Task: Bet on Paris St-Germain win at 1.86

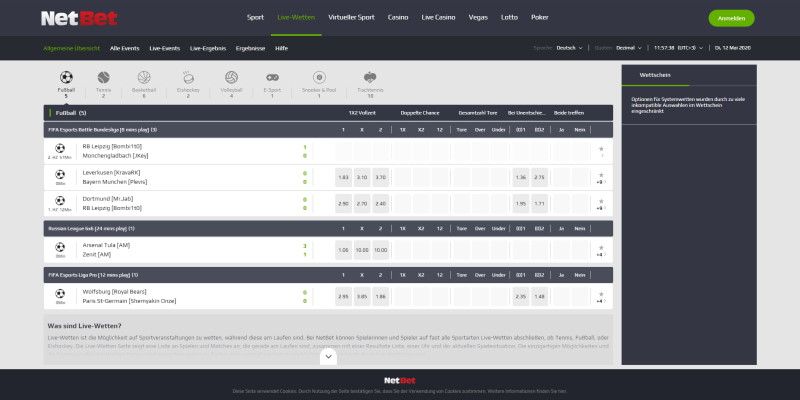Action: [381, 296]
